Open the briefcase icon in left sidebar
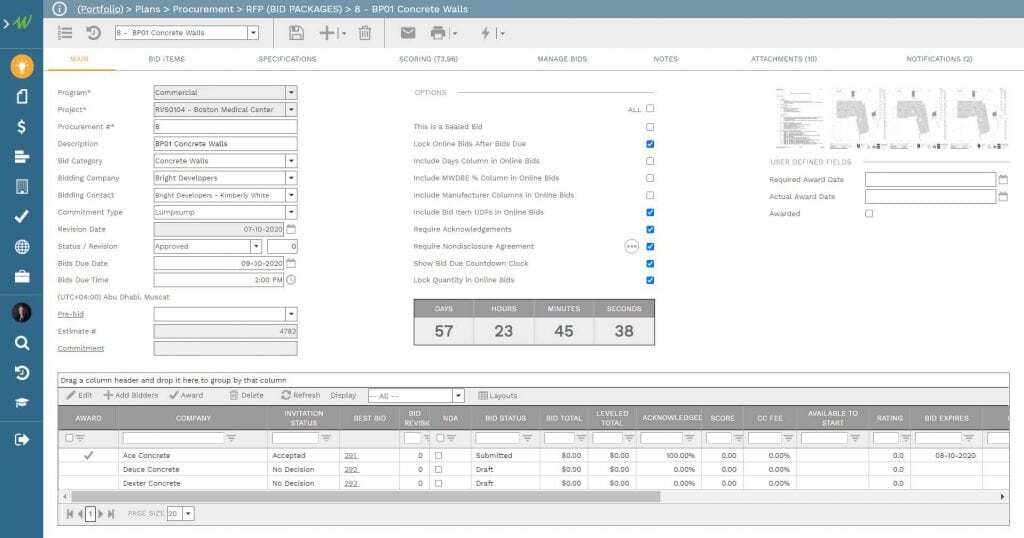 click(x=22, y=277)
